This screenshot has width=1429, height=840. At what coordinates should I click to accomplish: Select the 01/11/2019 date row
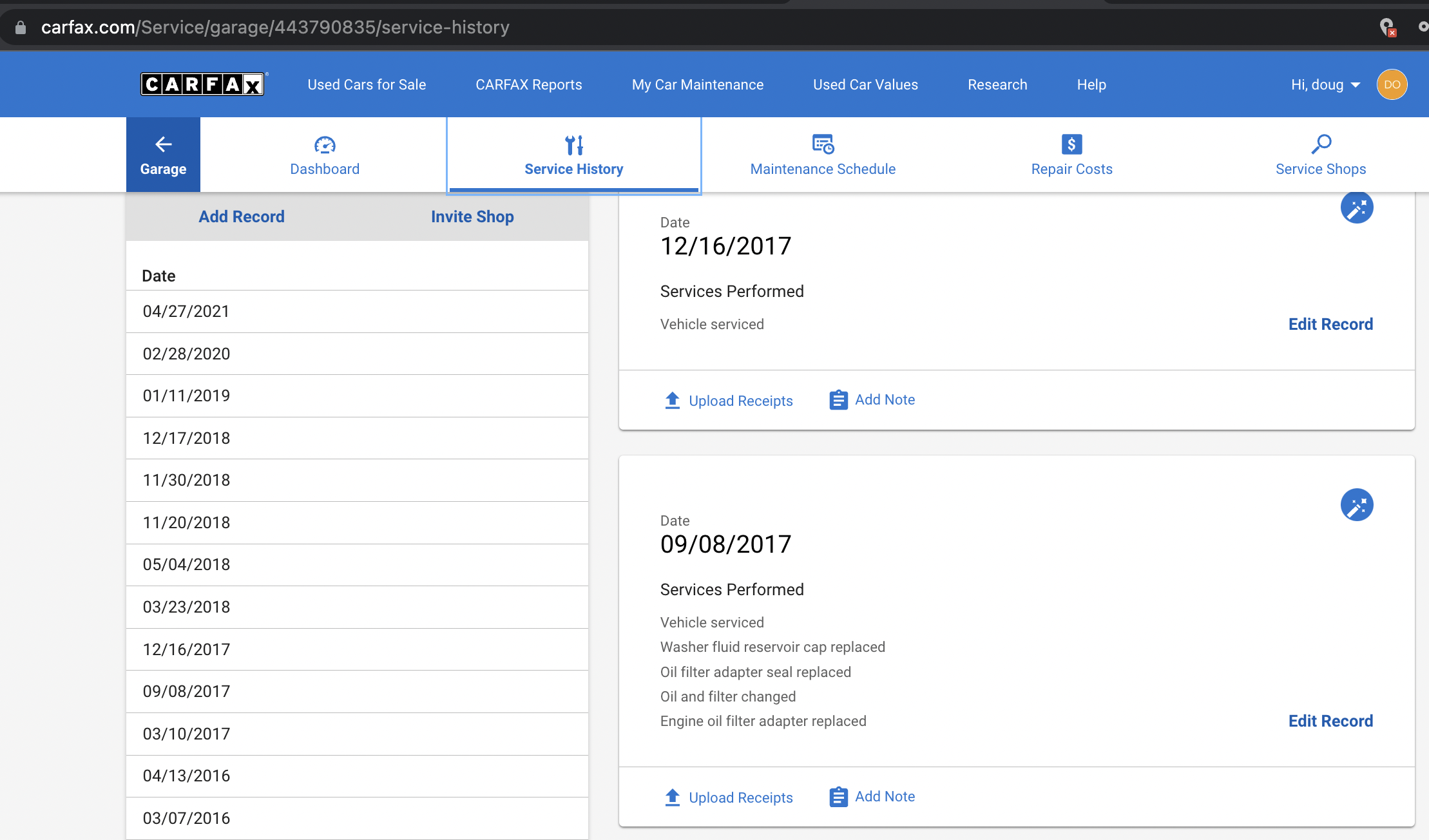(x=358, y=396)
